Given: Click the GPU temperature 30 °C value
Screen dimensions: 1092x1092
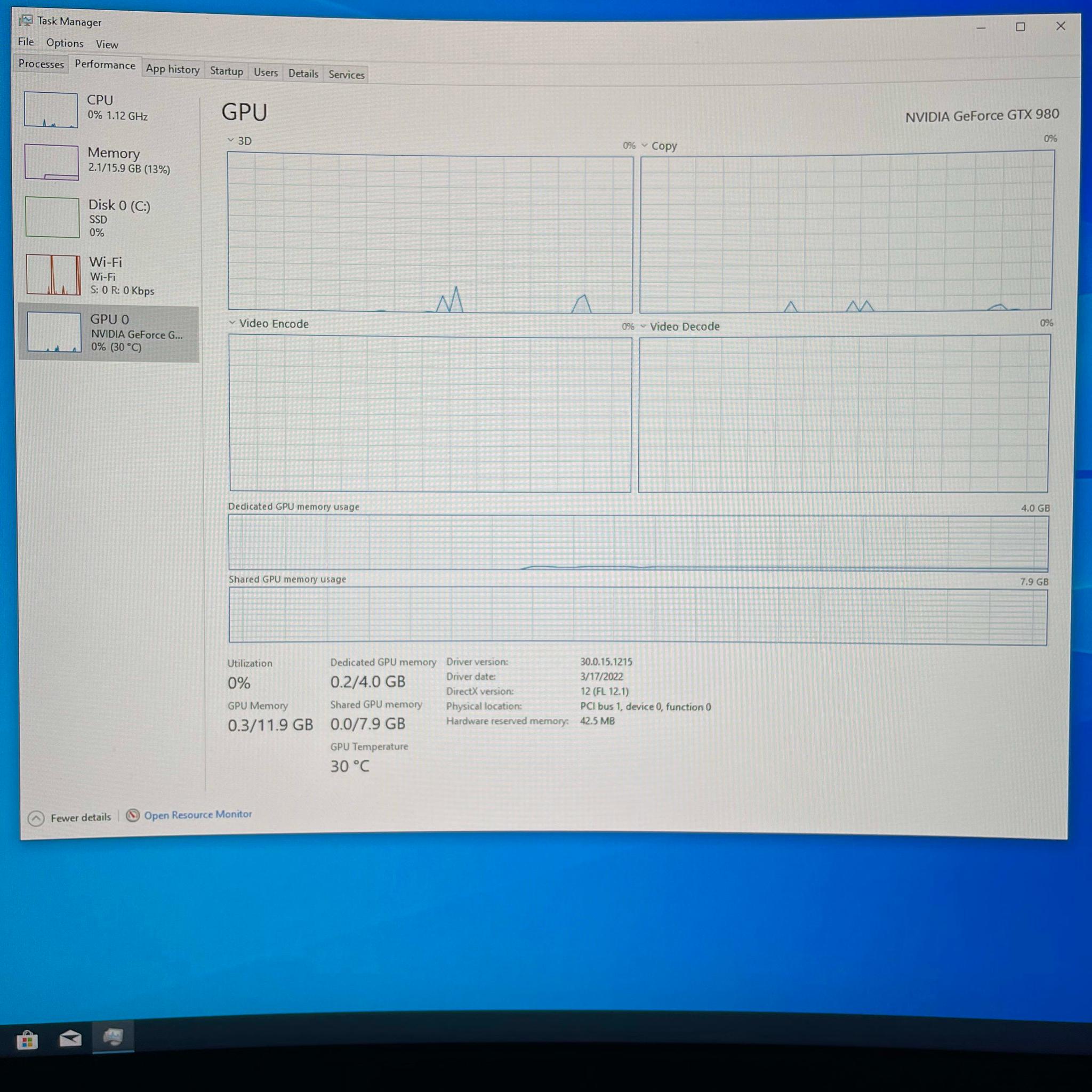Looking at the screenshot, I should (x=350, y=766).
